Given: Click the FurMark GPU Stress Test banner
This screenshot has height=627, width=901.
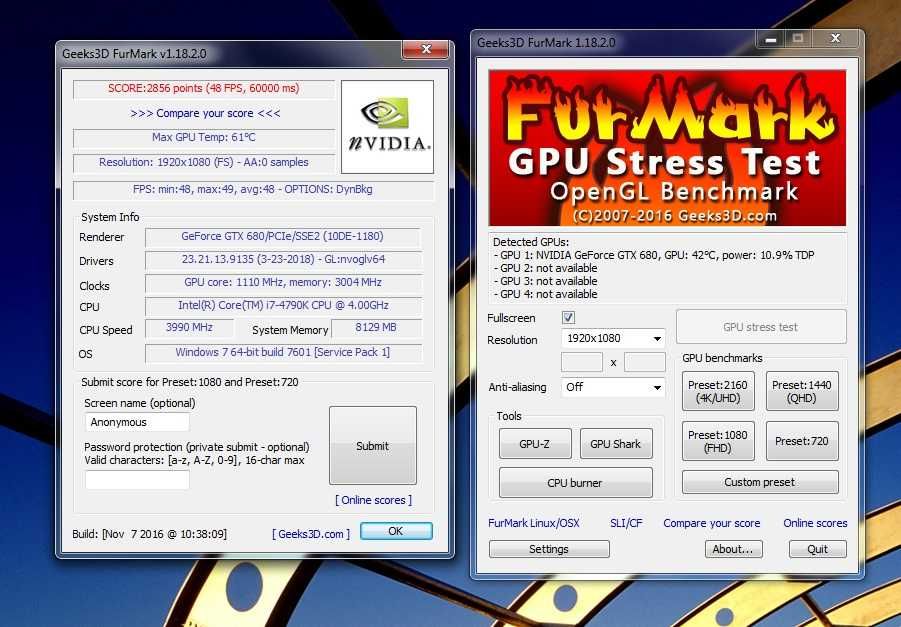Looking at the screenshot, I should 667,148.
